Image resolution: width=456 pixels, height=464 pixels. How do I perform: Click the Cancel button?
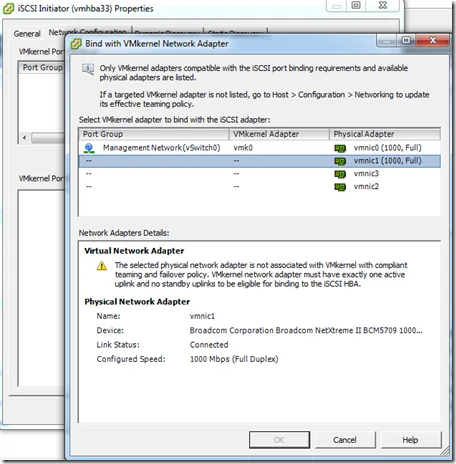coord(345,440)
